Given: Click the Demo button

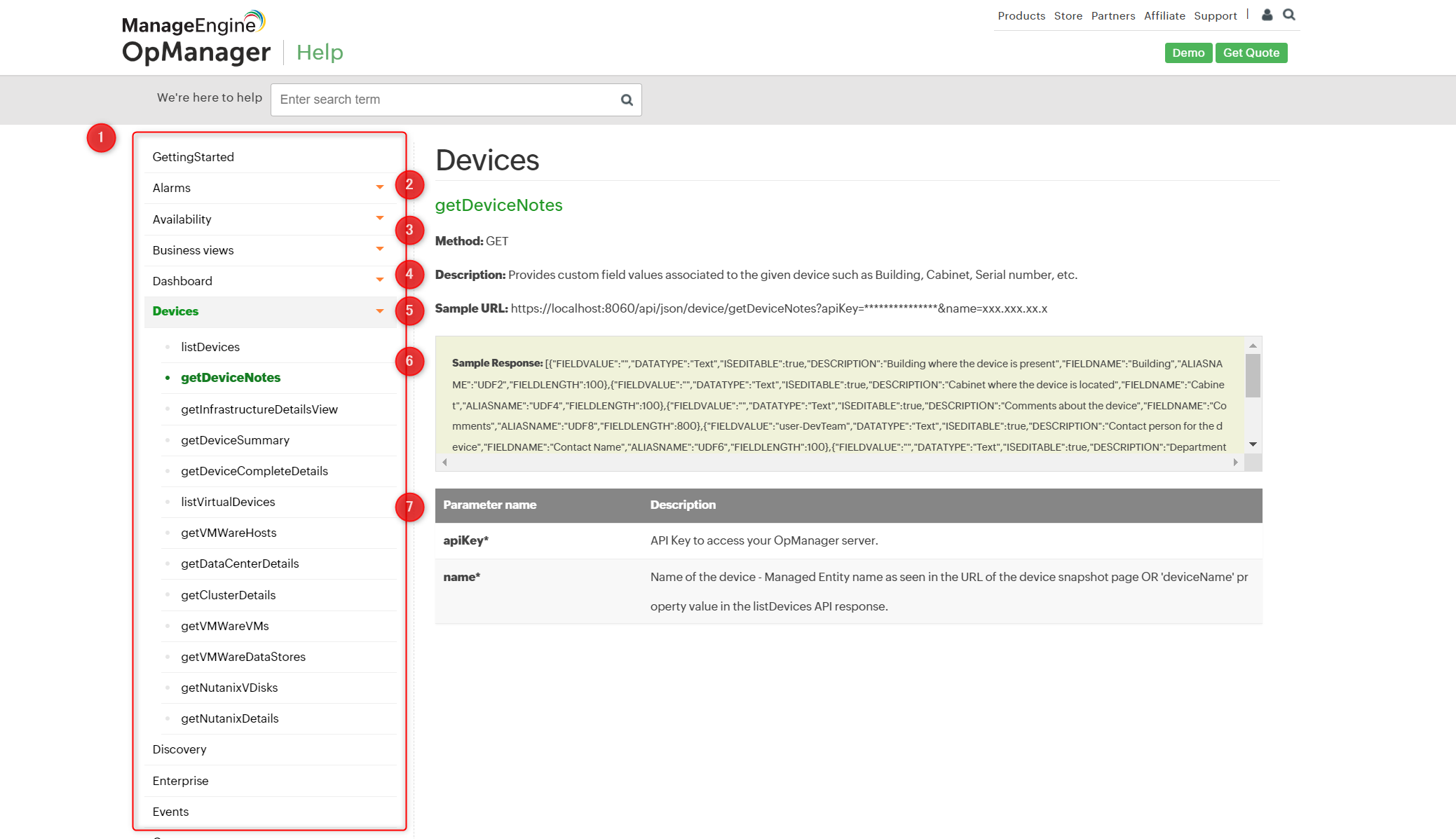Looking at the screenshot, I should 1188,53.
